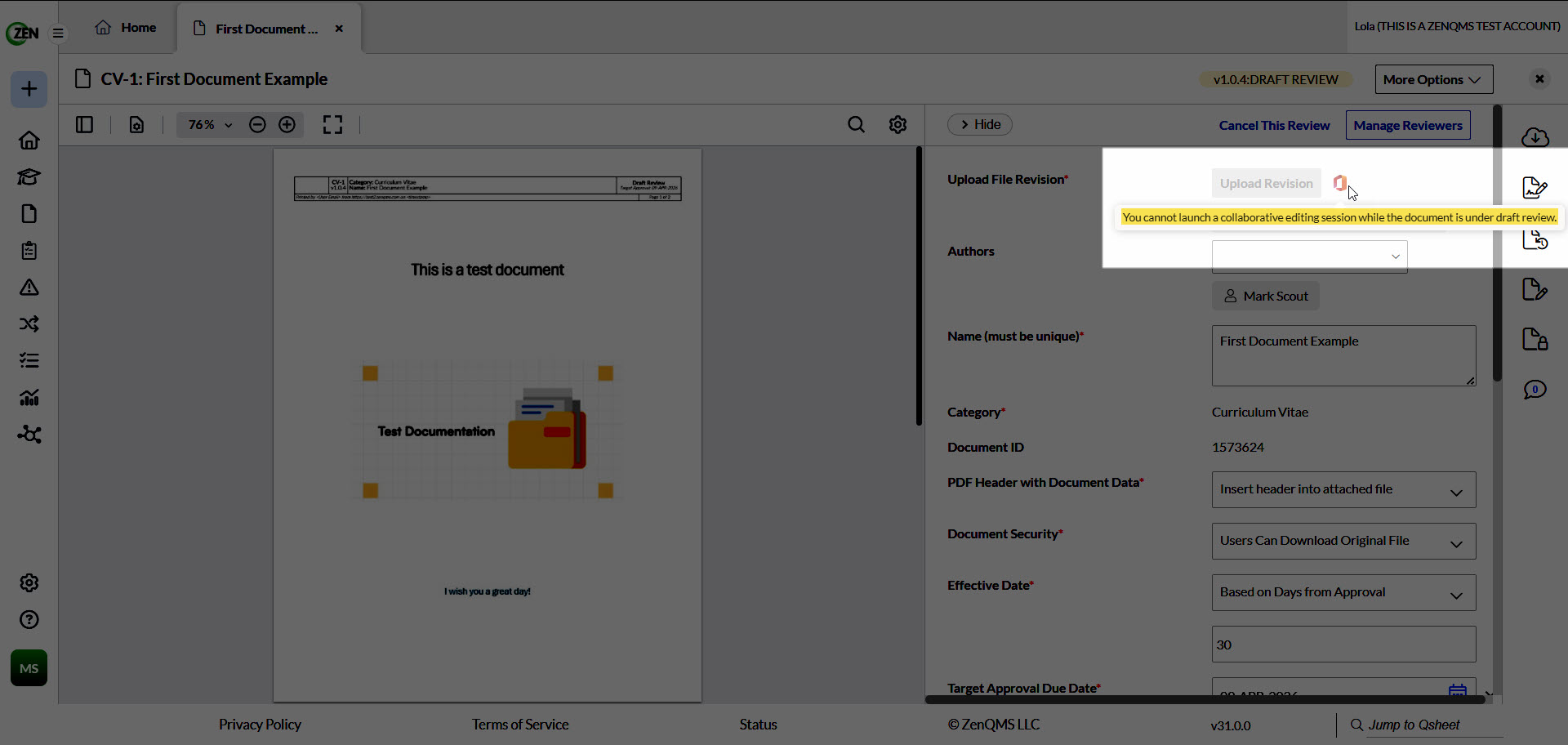Image resolution: width=1568 pixels, height=745 pixels.
Task: Click the document view icon in PDF toolbar
Action: point(136,125)
